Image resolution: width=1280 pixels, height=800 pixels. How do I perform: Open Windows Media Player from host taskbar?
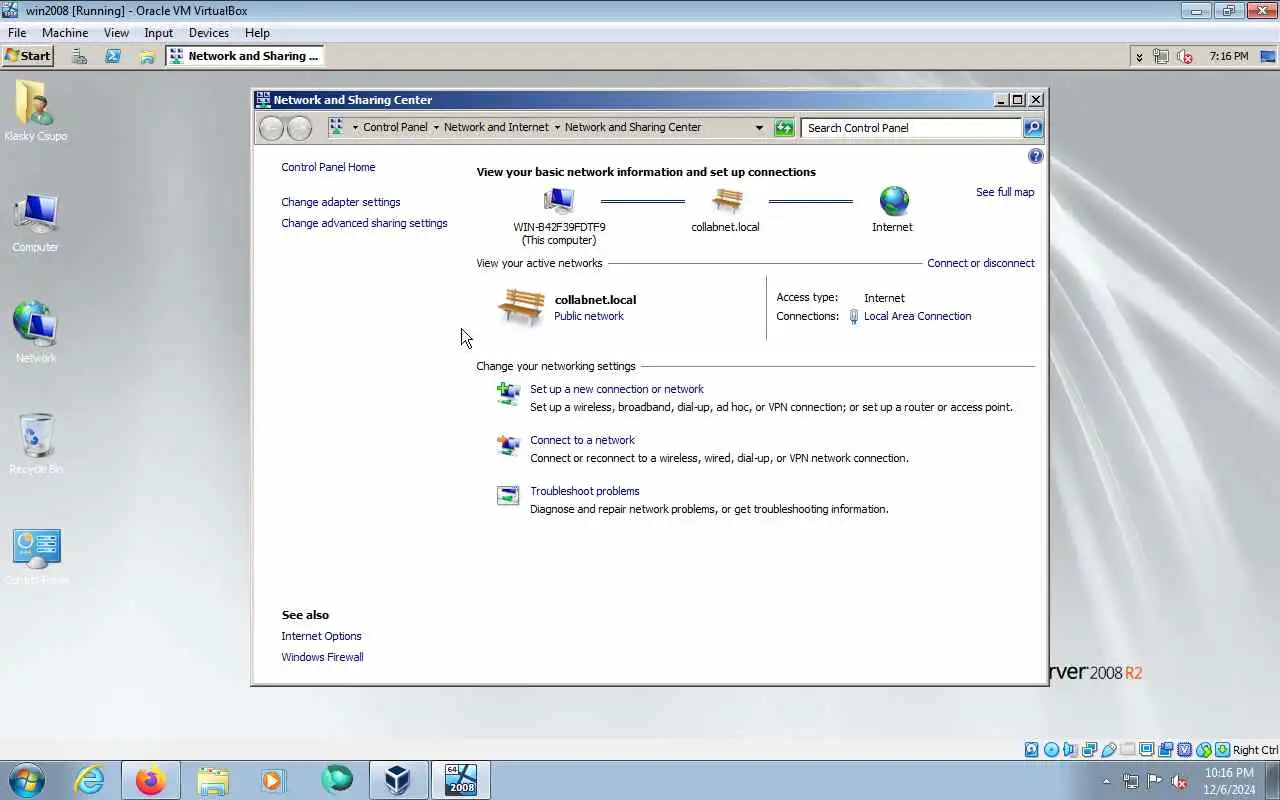coord(273,780)
